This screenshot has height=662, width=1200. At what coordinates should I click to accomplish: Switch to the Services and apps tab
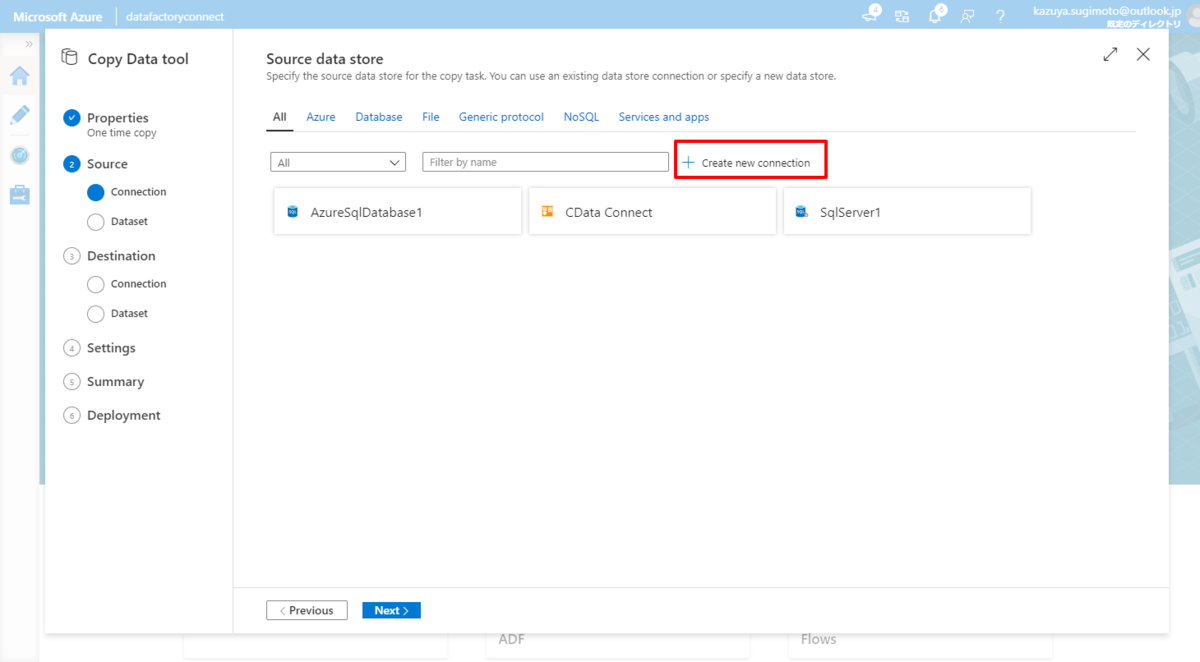point(664,117)
